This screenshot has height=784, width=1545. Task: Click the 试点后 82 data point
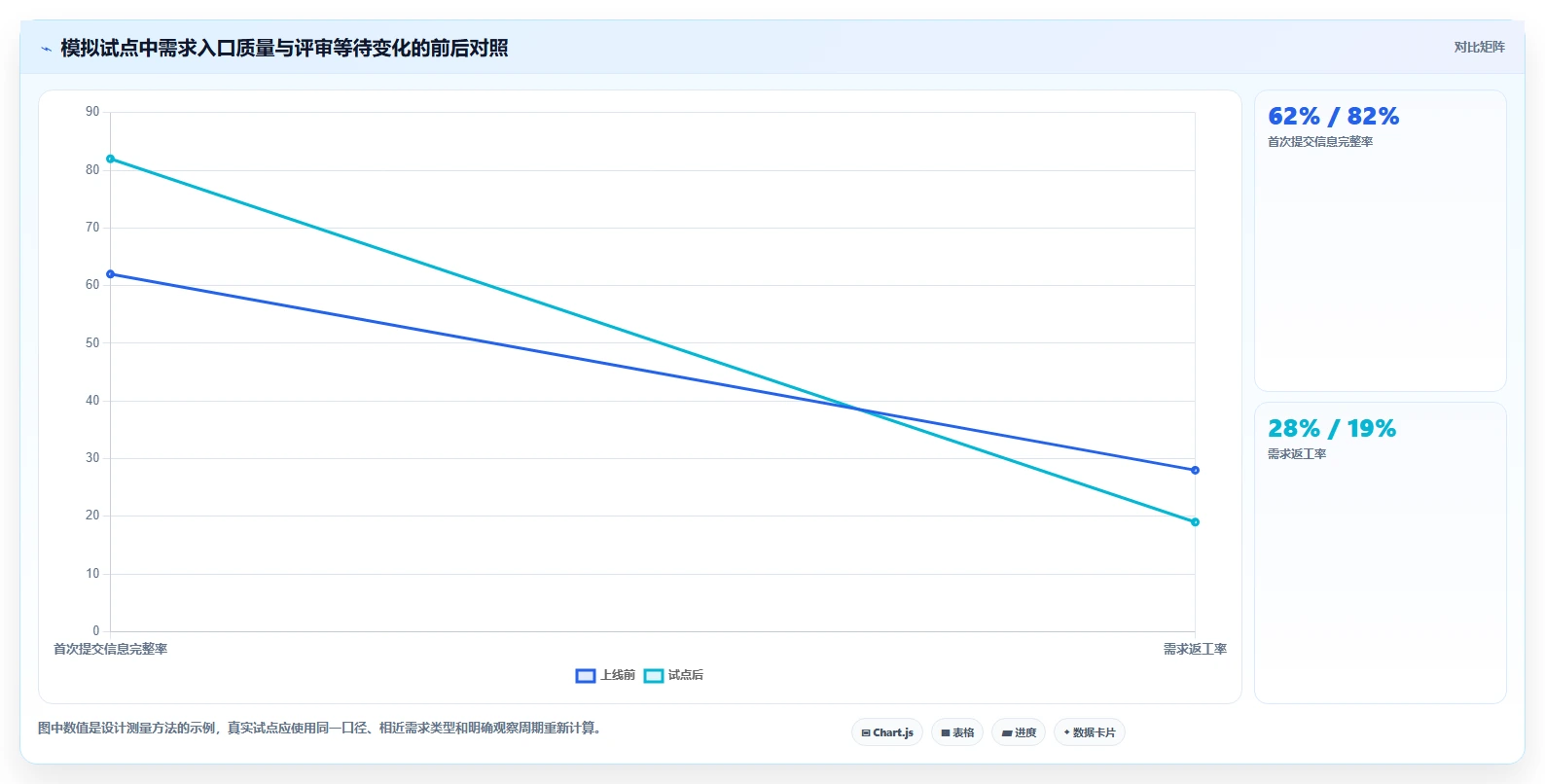[110, 159]
